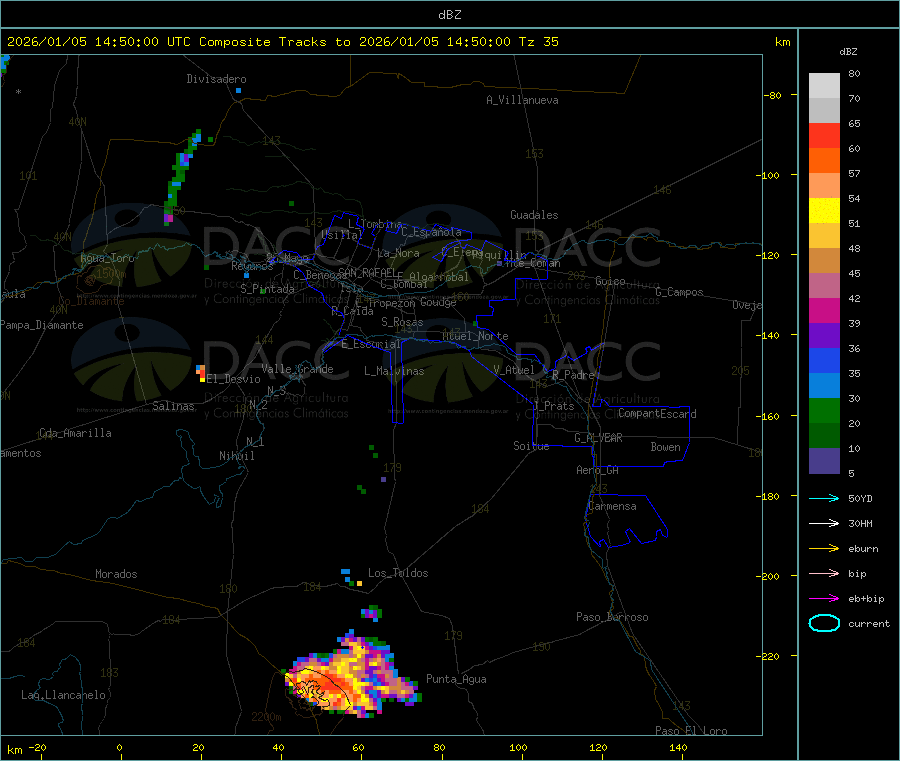Click the Valle_Grande location label
The height and width of the screenshot is (761, 900).
297,369
